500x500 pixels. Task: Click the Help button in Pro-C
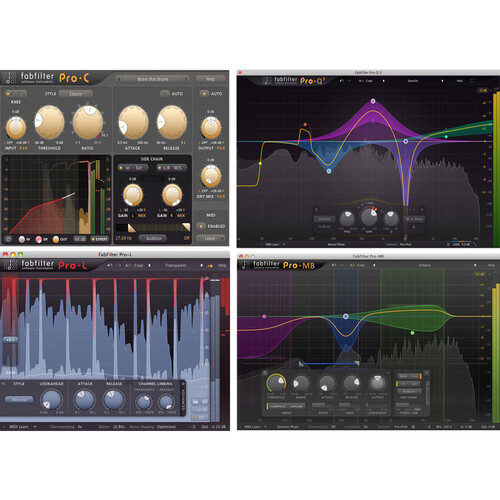210,79
